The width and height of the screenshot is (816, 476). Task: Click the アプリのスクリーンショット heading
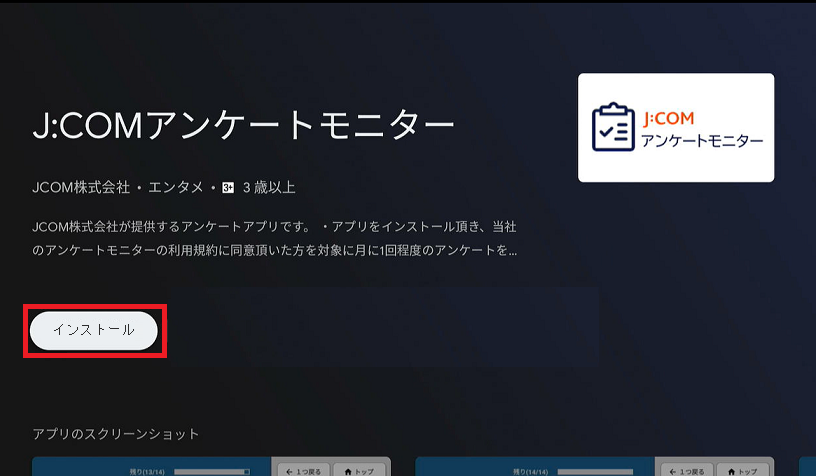tap(116, 434)
